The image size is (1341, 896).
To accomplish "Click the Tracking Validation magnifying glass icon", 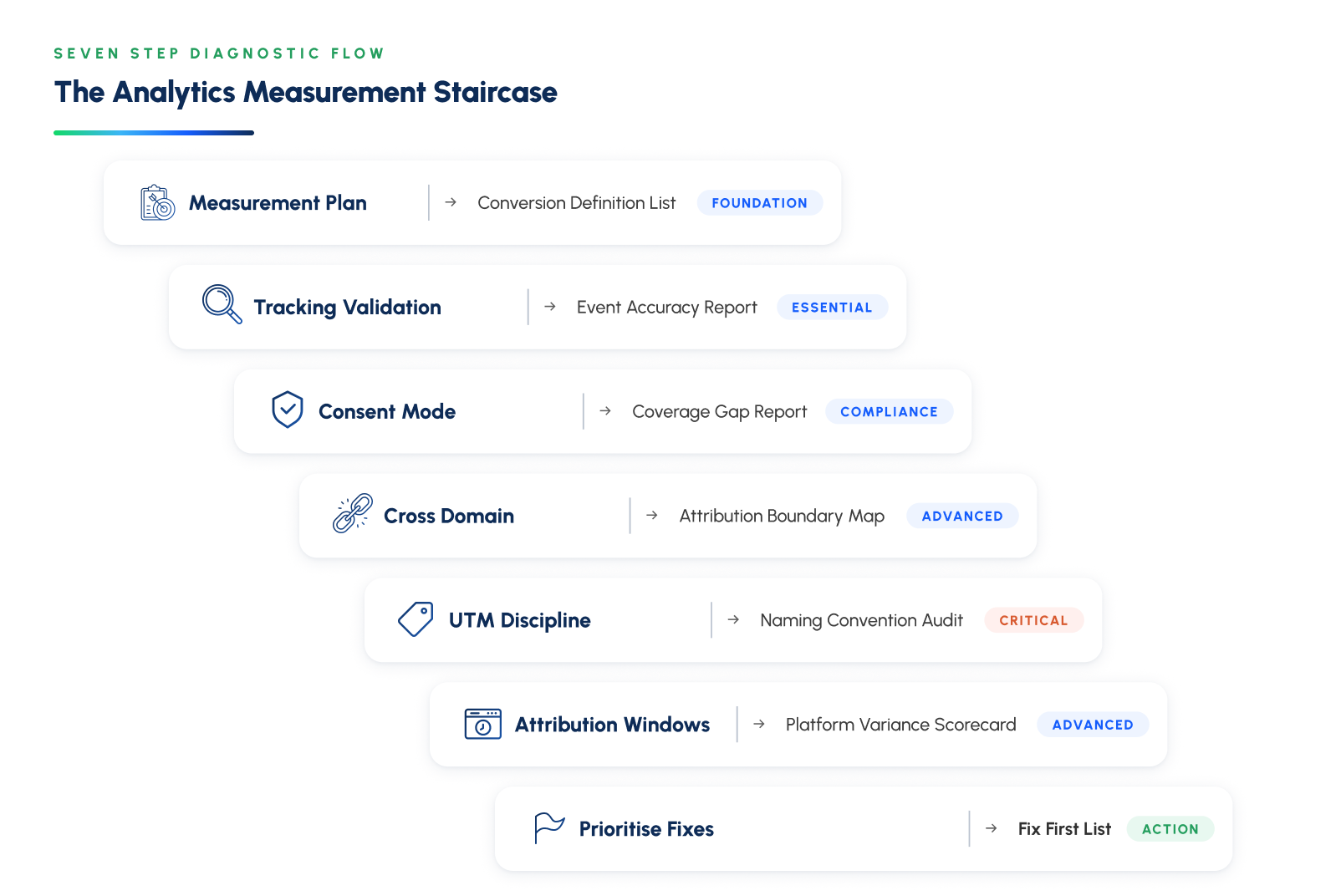I will pos(222,304).
